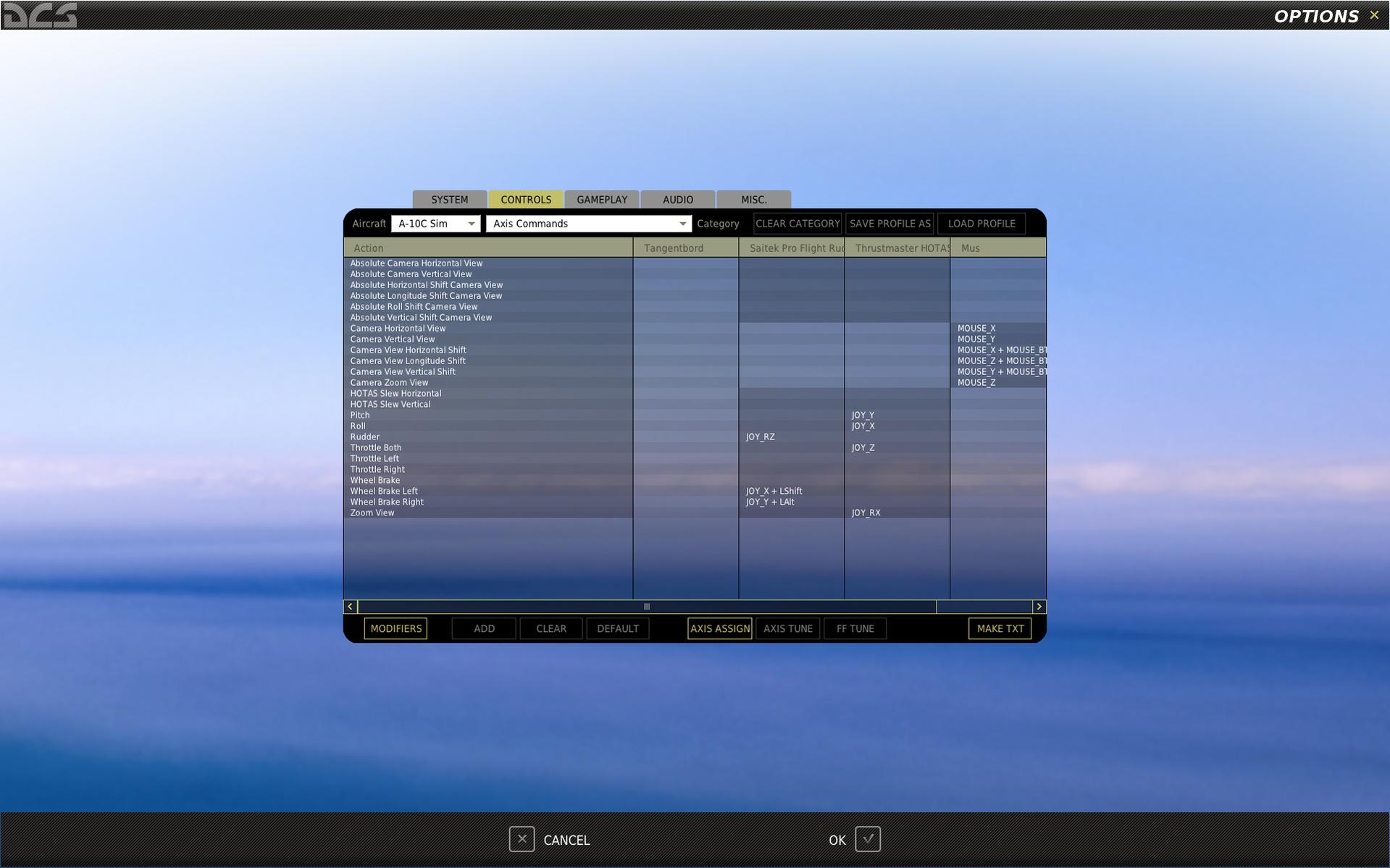This screenshot has height=868, width=1390.
Task: Click the FF TUNE button
Action: pos(855,628)
